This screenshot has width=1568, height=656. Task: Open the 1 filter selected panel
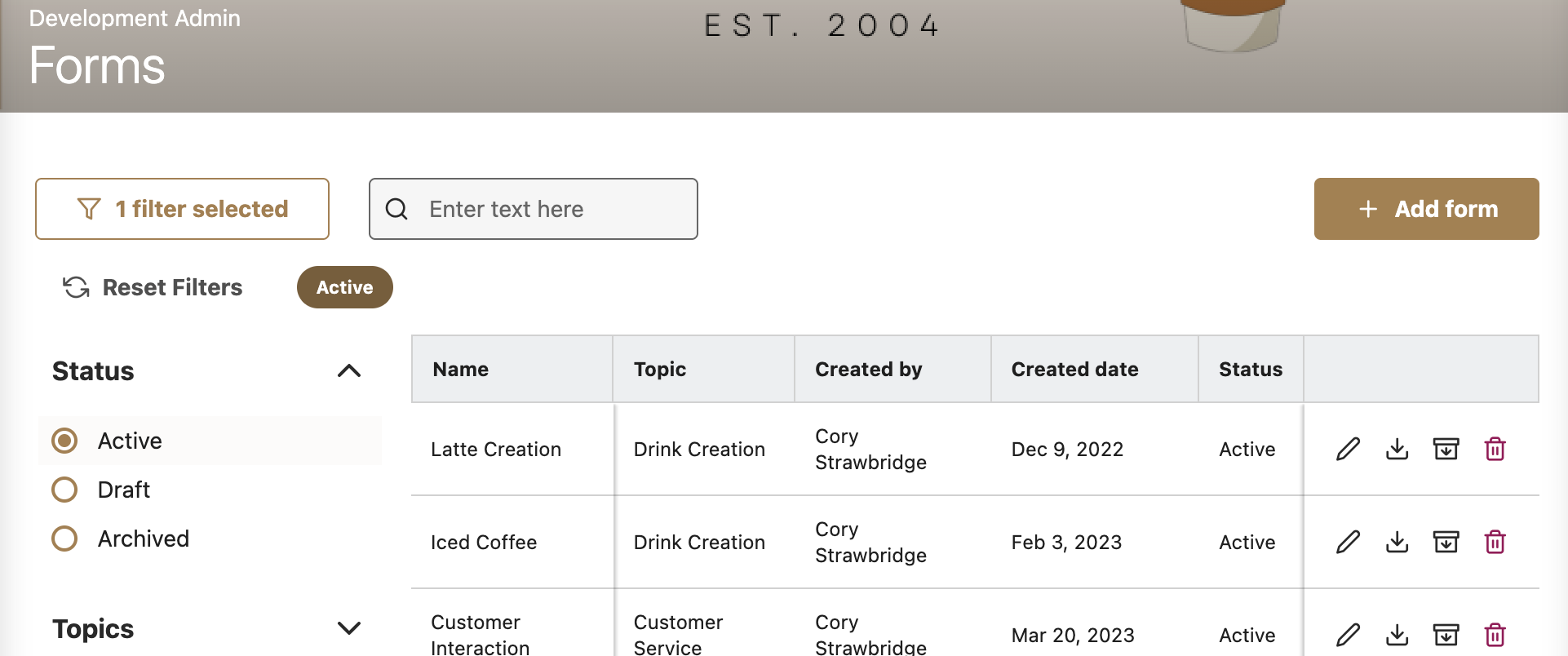(x=182, y=209)
